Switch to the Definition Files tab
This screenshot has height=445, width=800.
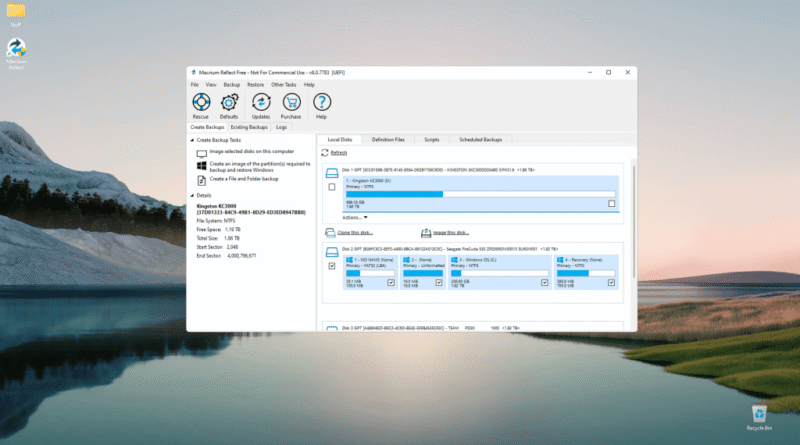tap(388, 139)
